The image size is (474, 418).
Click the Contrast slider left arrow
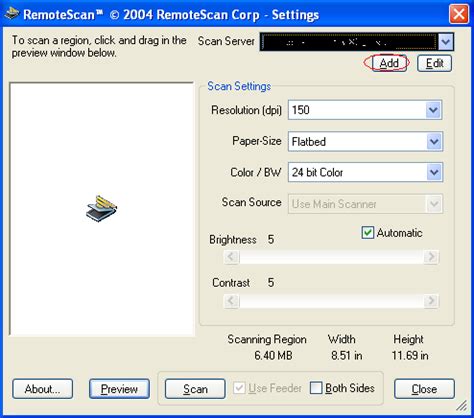231,301
